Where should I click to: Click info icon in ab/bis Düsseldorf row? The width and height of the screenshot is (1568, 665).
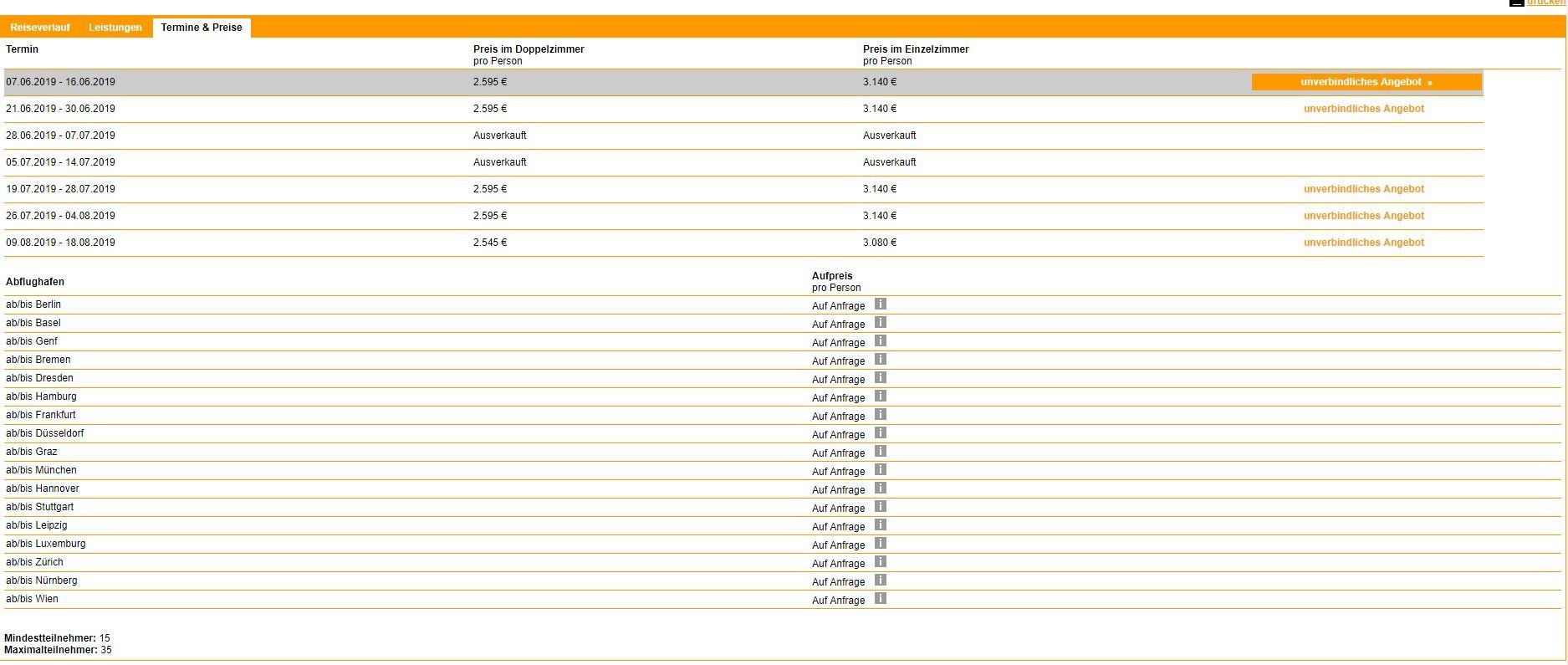[x=880, y=432]
